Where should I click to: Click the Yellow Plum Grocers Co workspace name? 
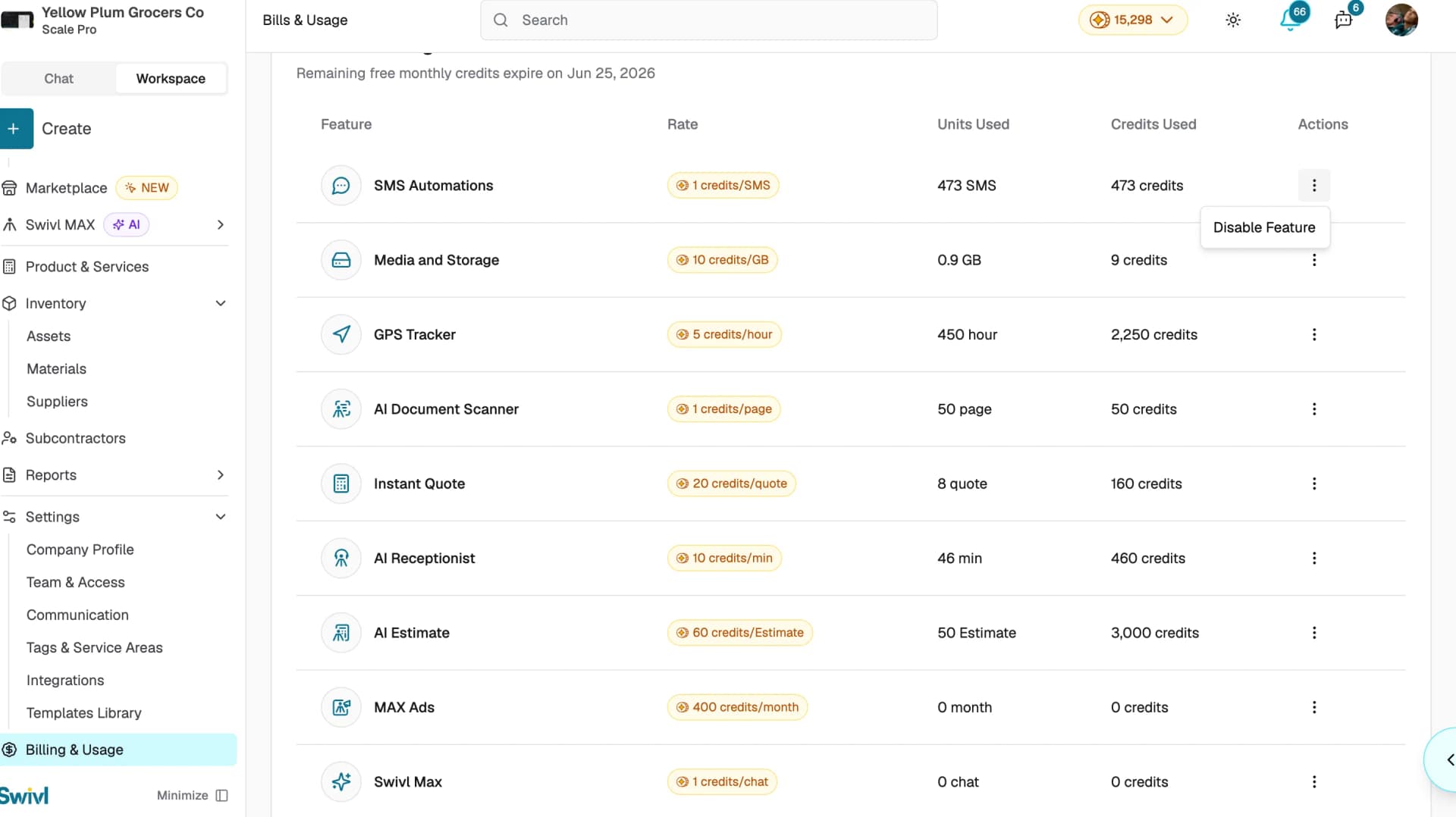coord(122,12)
